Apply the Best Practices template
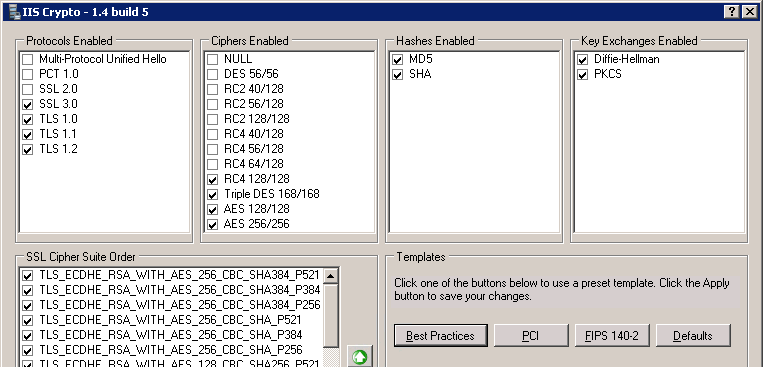763x367 pixels. point(440,336)
